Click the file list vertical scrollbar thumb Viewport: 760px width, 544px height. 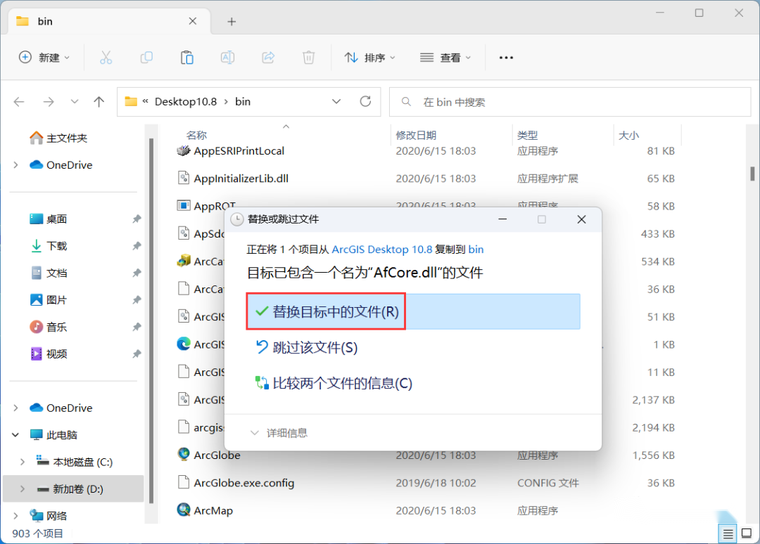752,174
